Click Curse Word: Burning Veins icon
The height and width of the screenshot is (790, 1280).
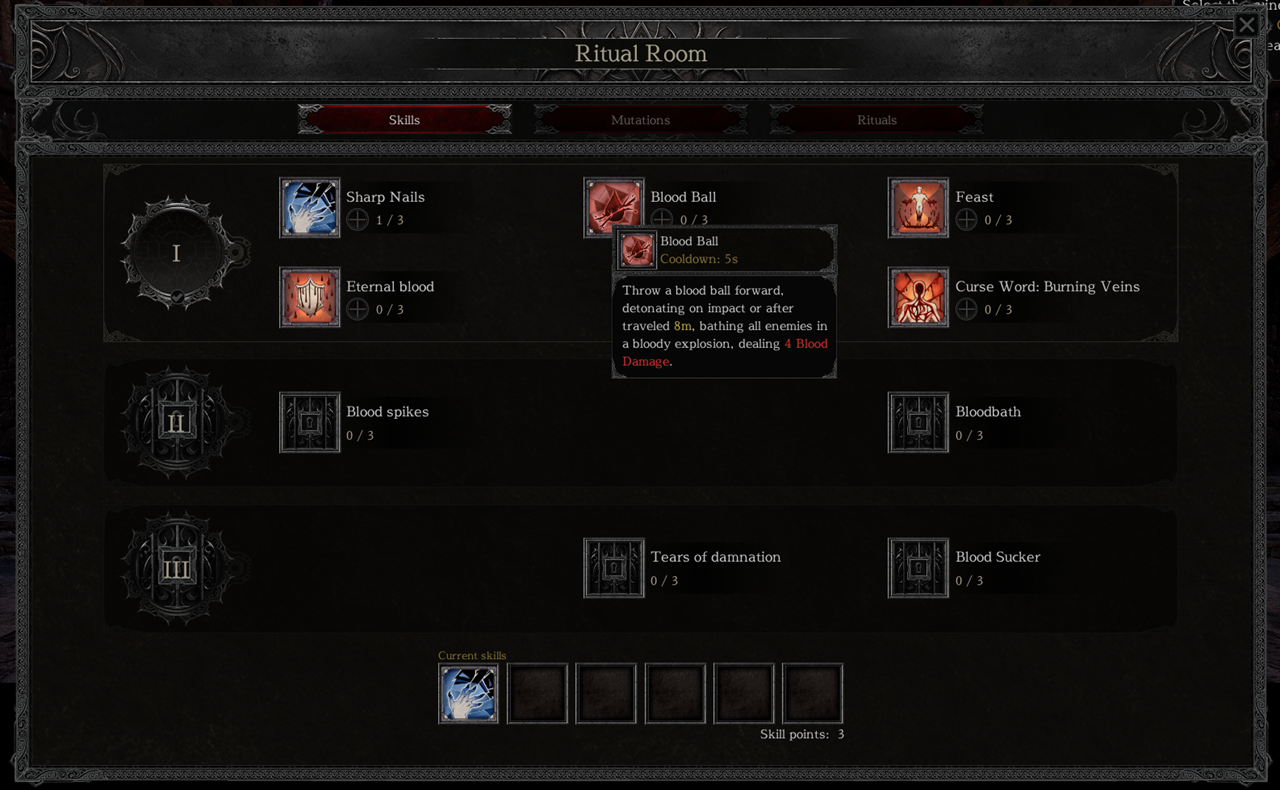tap(918, 297)
